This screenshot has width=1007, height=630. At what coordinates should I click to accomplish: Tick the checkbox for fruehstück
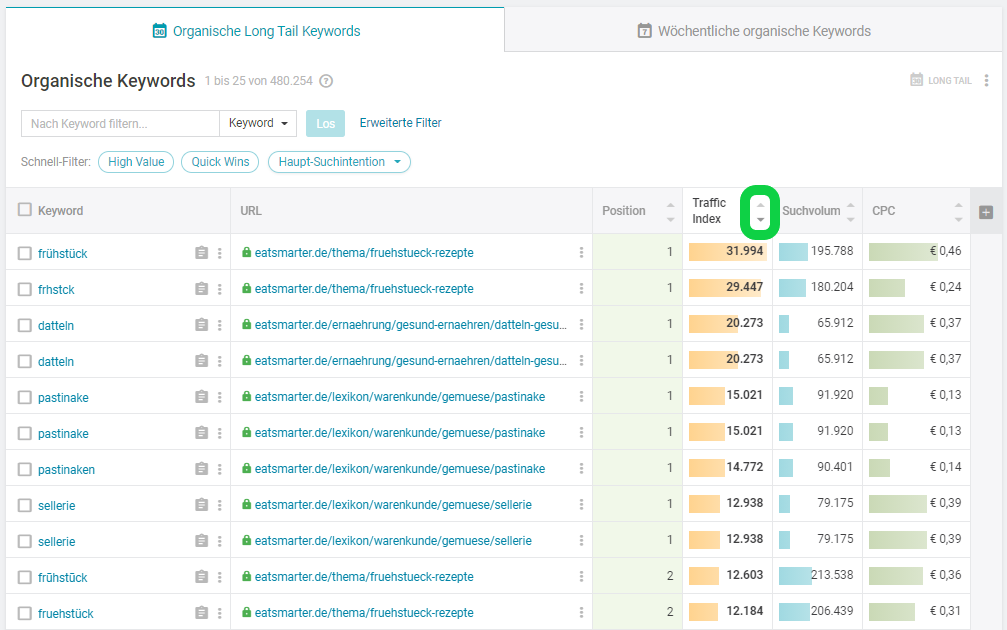pos(24,613)
